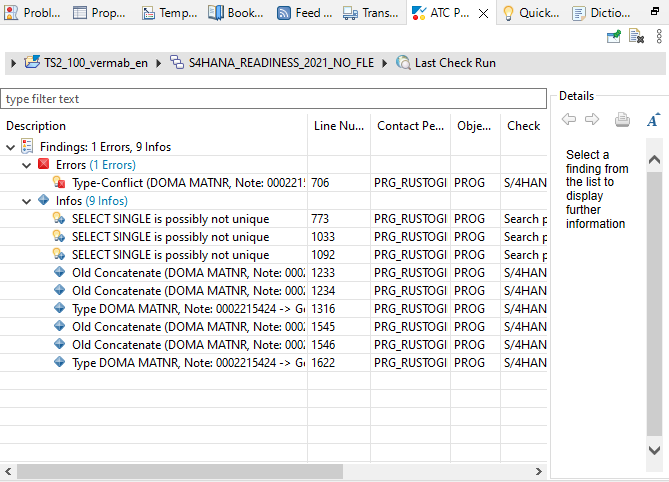Open the Bookmarks tab
This screenshot has height=482, width=669.
237,13
